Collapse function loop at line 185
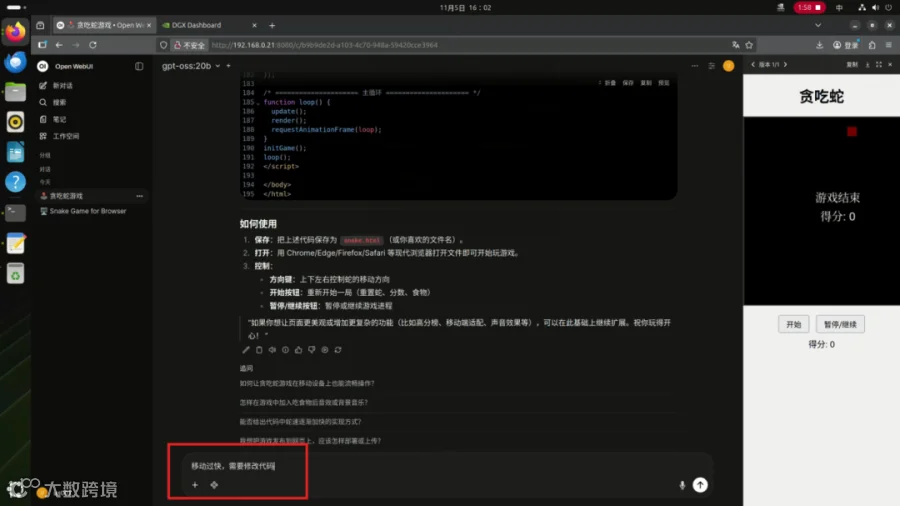The image size is (900, 506). point(258,103)
